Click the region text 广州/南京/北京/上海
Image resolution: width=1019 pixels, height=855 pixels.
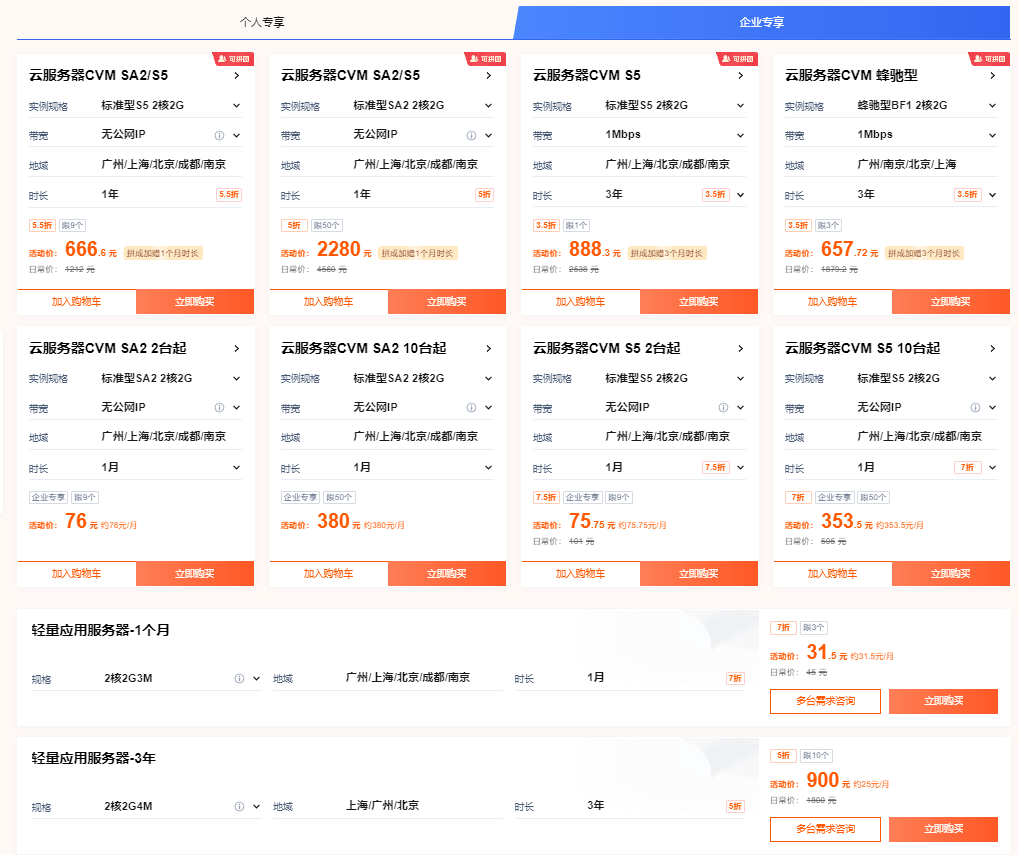click(x=907, y=164)
